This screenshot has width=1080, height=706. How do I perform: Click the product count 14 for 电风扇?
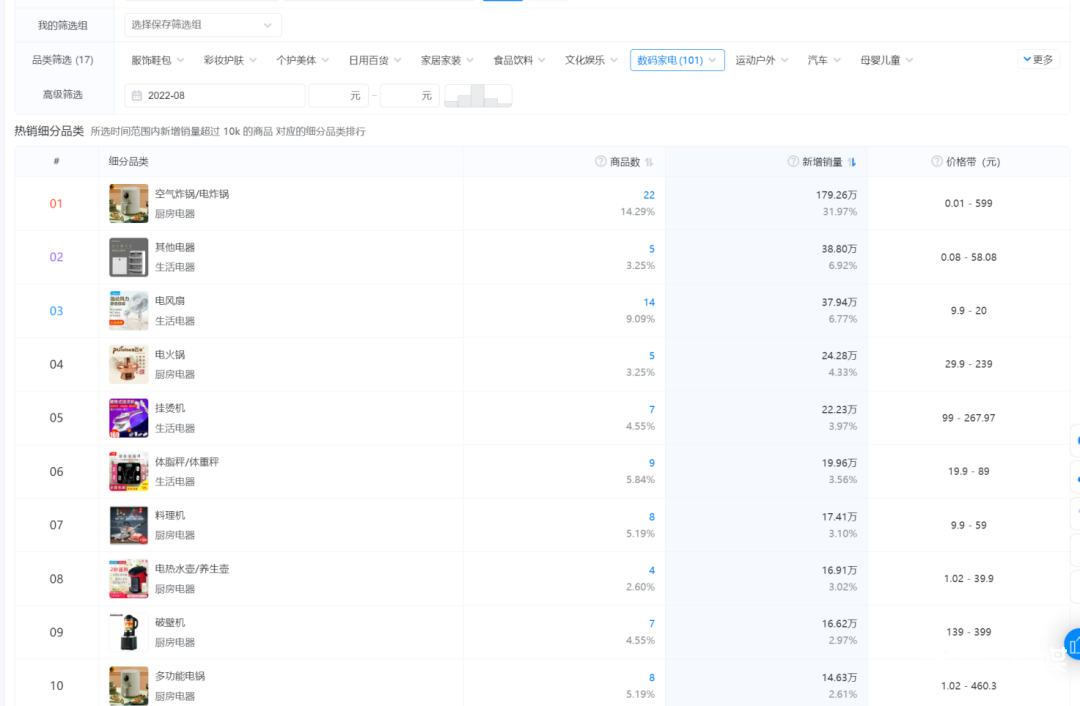[649, 302]
